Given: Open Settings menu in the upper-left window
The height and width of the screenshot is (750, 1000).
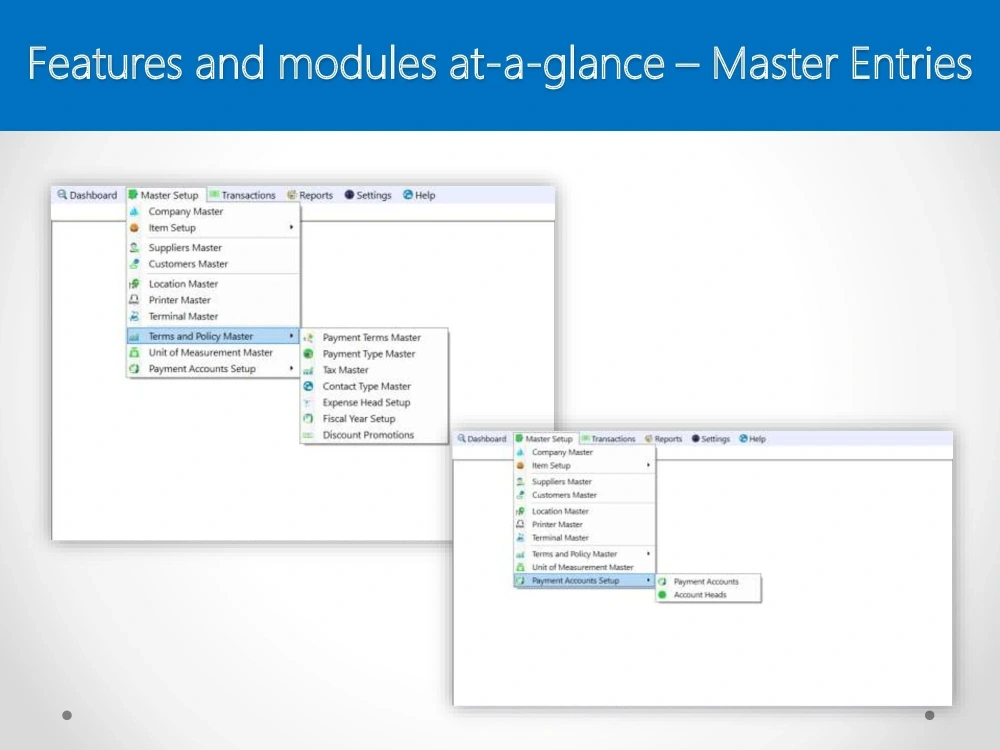Looking at the screenshot, I should coord(368,195).
